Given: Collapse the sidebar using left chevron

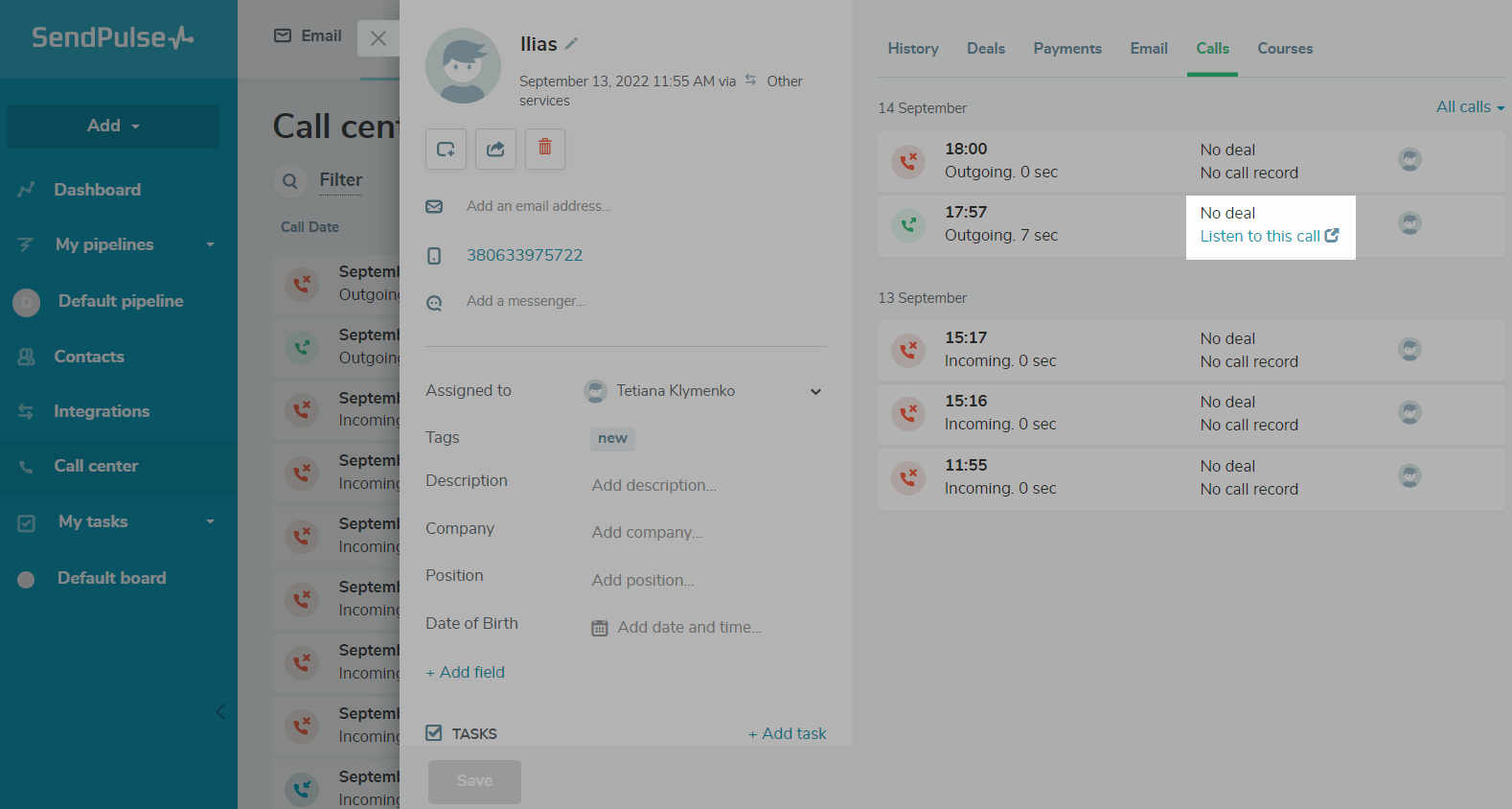Looking at the screenshot, I should [220, 711].
